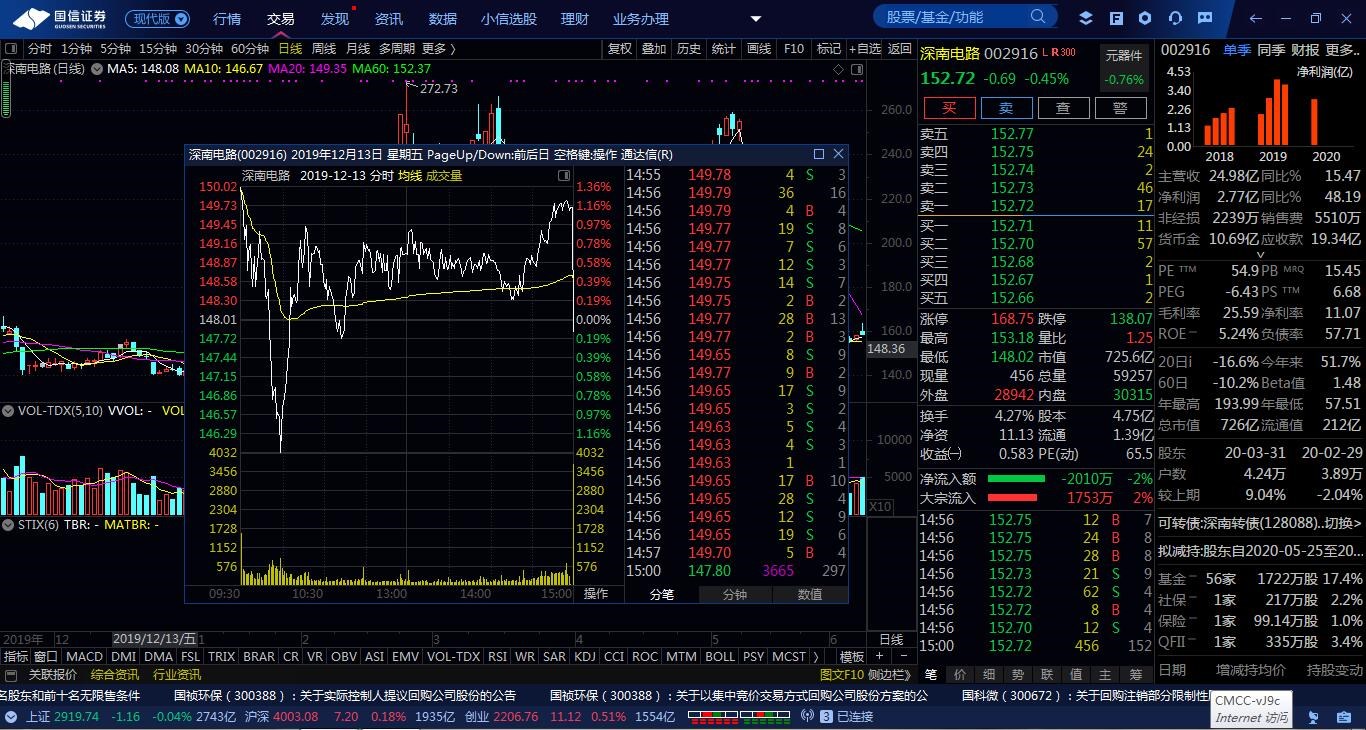The height and width of the screenshot is (730, 1366).
Task: Open the layers stack icon in title bar
Action: [1088, 18]
